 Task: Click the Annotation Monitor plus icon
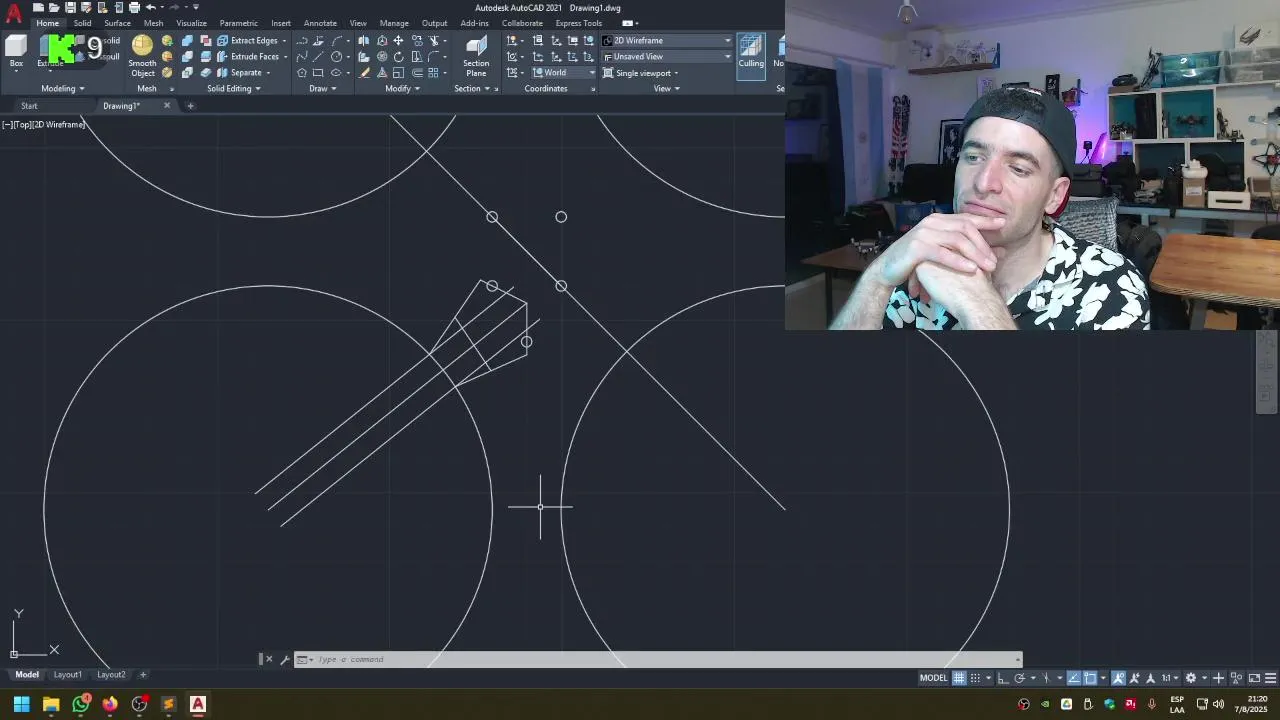coord(1219,678)
